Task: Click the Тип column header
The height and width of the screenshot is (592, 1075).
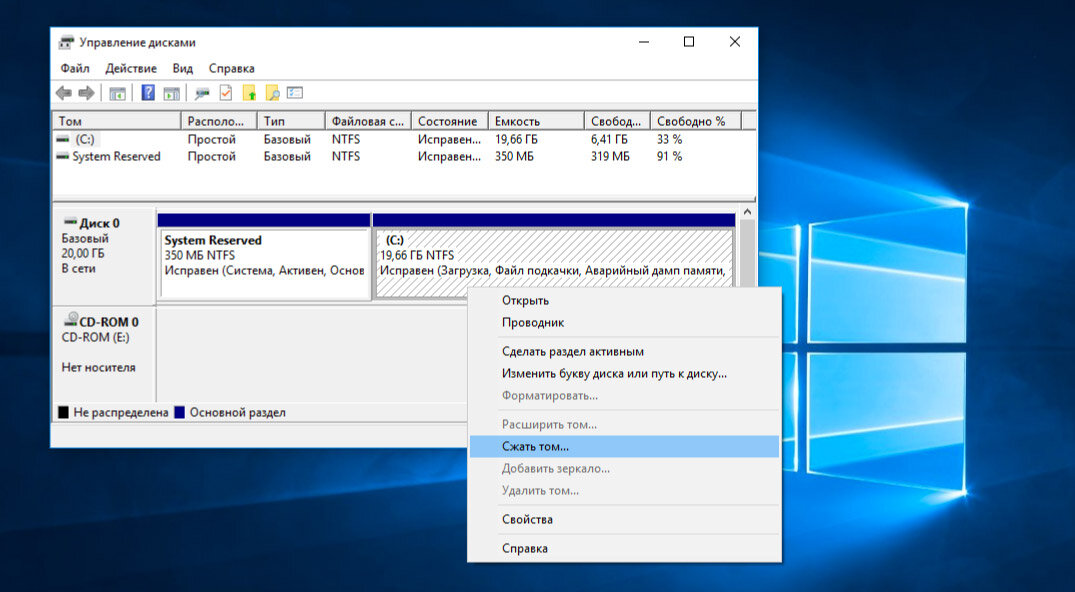Action: click(x=291, y=121)
